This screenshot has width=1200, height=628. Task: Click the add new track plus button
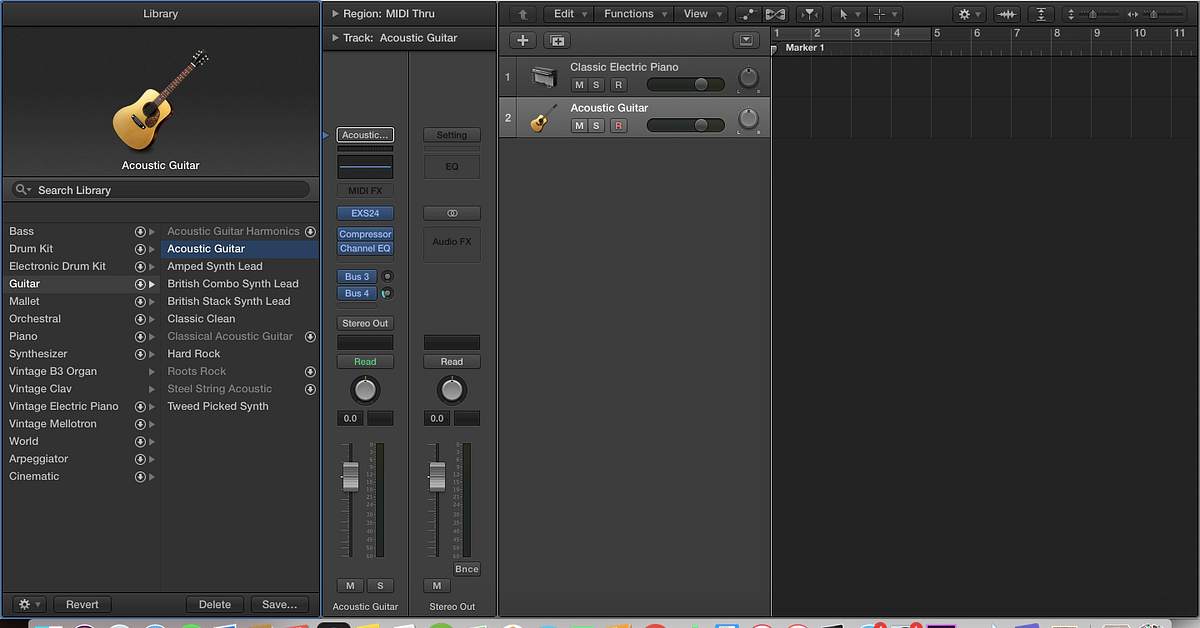[522, 41]
